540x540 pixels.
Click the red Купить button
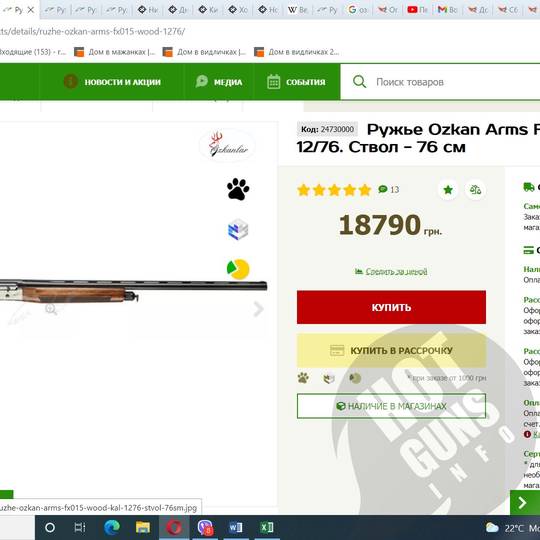[x=391, y=307]
